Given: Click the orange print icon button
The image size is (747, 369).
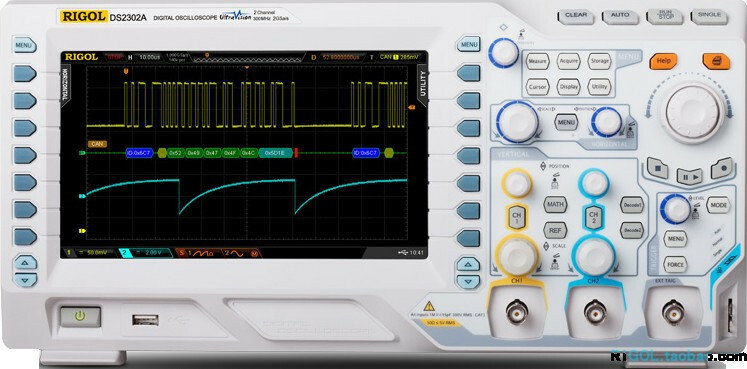Looking at the screenshot, I should pyautogui.click(x=716, y=61).
